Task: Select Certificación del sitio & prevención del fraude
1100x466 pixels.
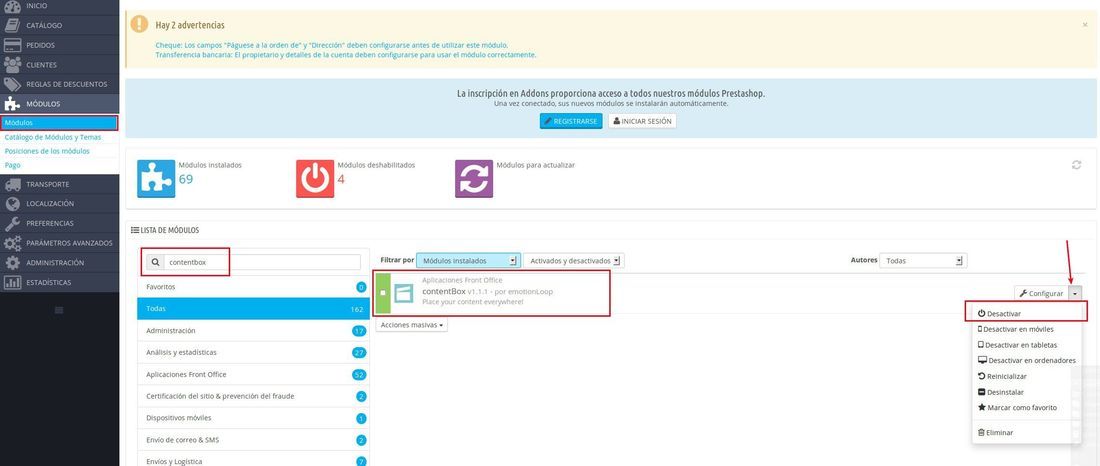Action: 253,396
